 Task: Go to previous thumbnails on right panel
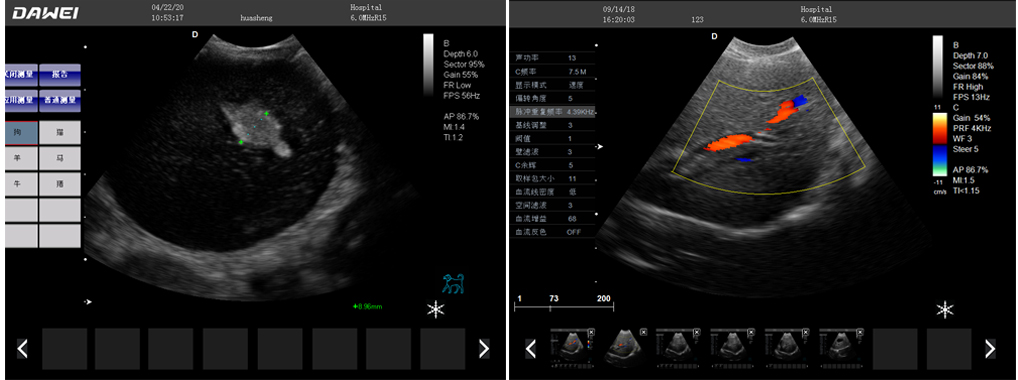(x=530, y=349)
